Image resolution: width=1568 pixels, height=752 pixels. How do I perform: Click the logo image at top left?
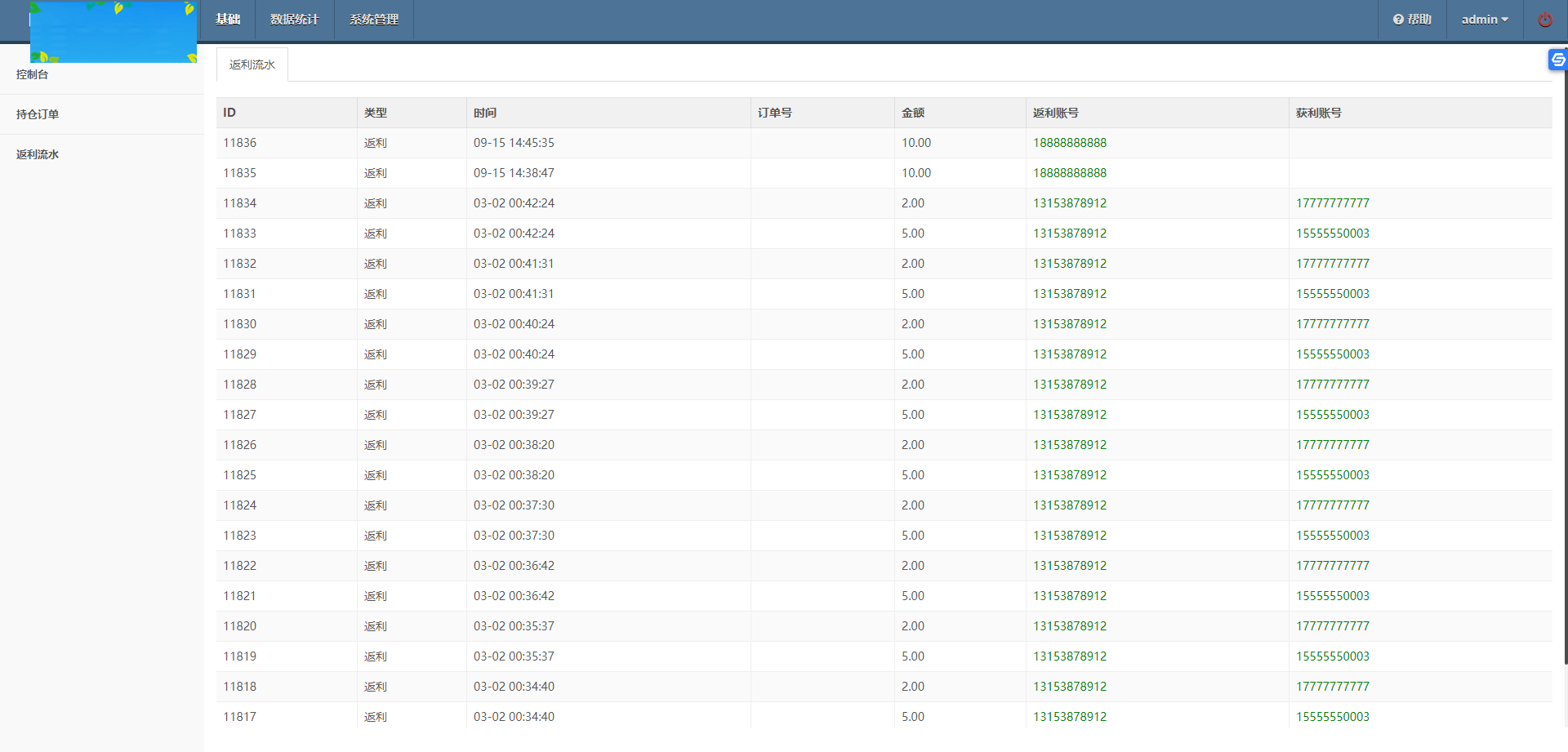[x=113, y=31]
